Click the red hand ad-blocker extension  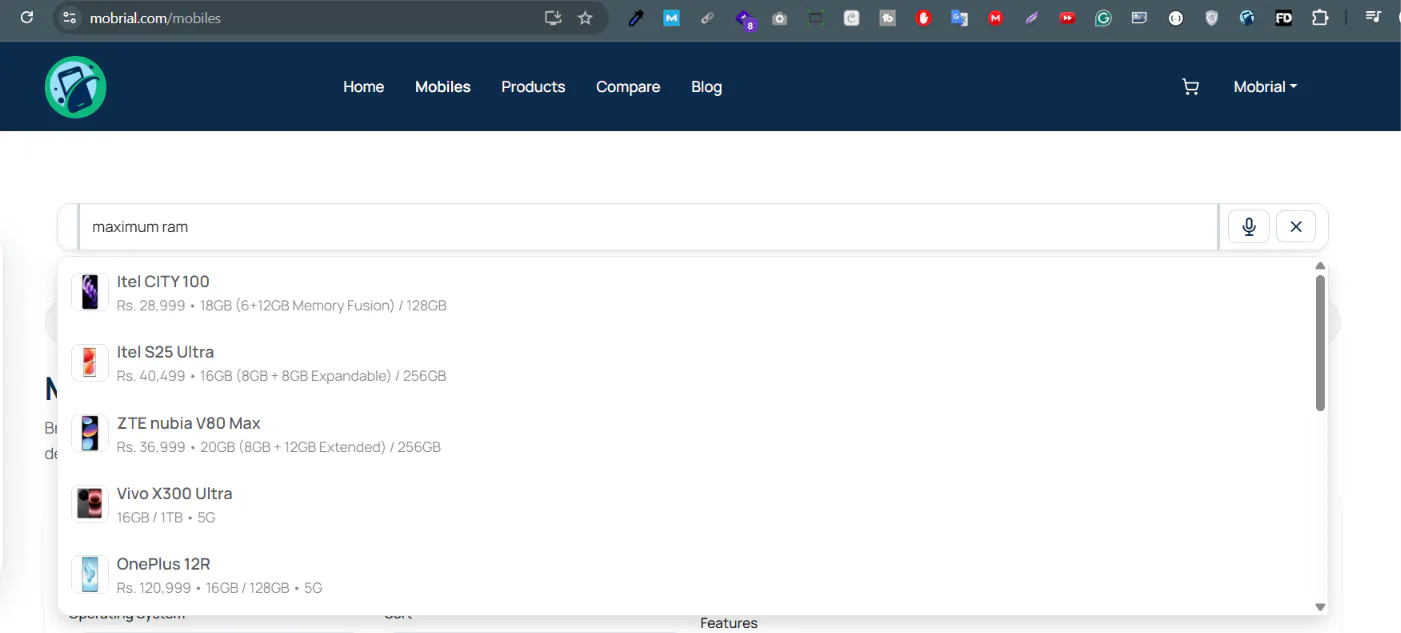point(924,18)
